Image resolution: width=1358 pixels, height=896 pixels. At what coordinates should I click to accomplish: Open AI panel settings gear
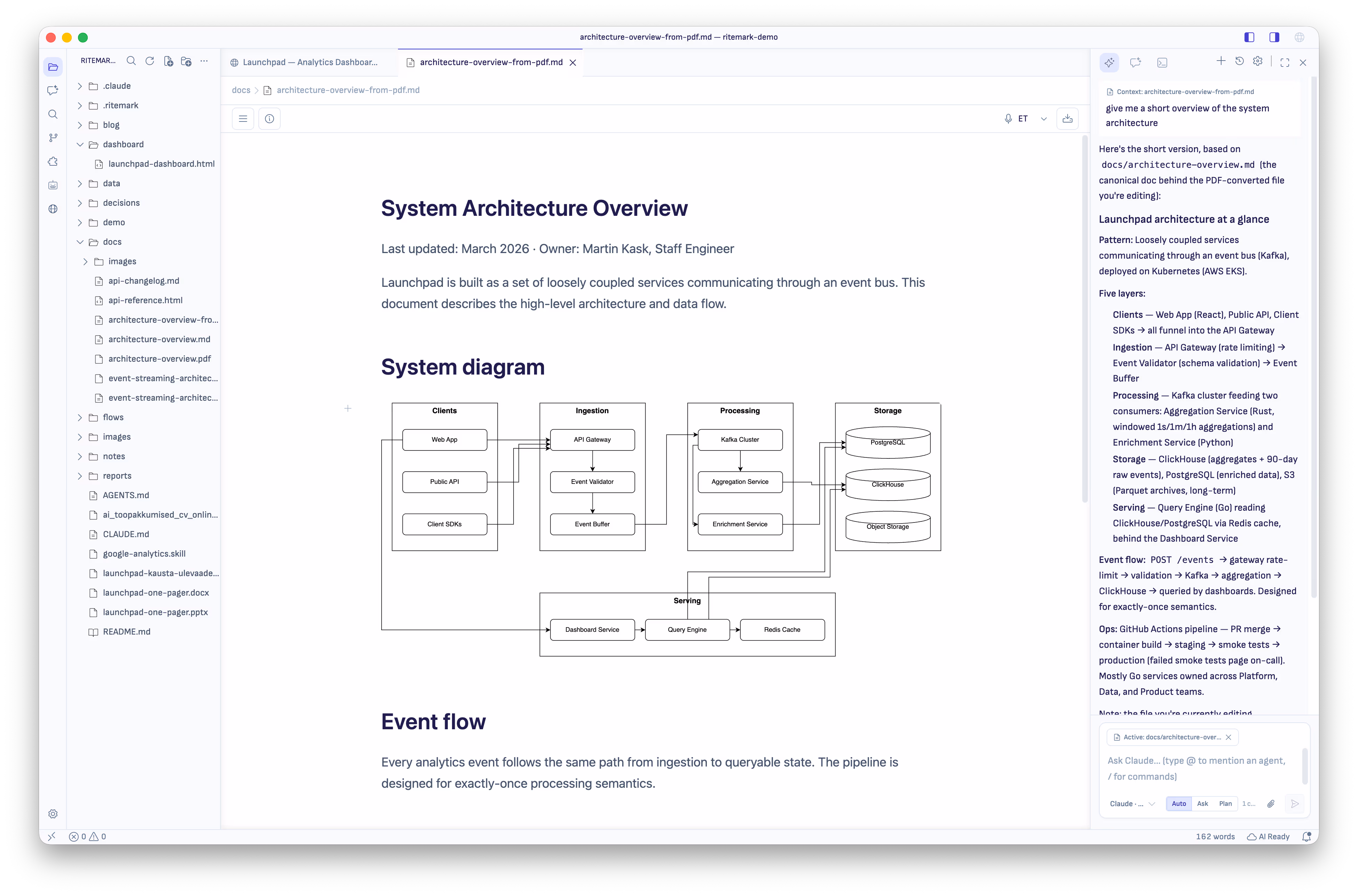pos(1257,61)
